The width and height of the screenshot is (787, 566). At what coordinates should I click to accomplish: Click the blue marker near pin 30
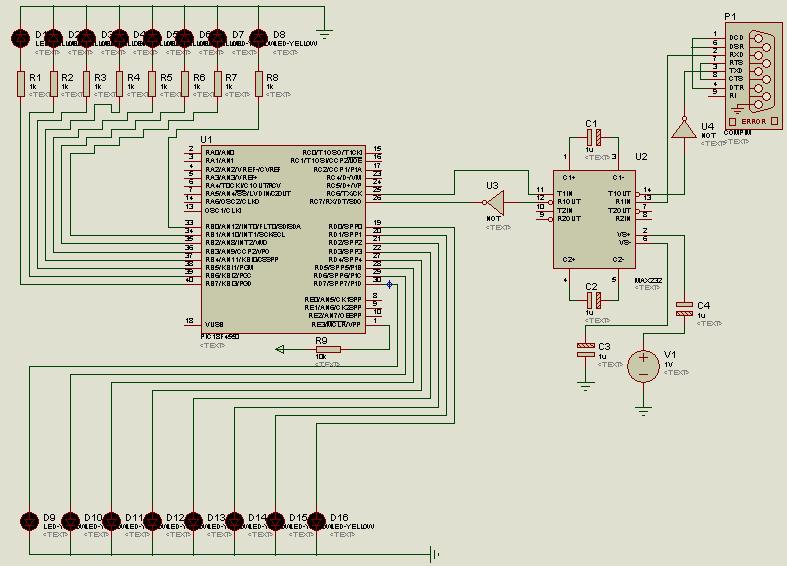click(389, 285)
